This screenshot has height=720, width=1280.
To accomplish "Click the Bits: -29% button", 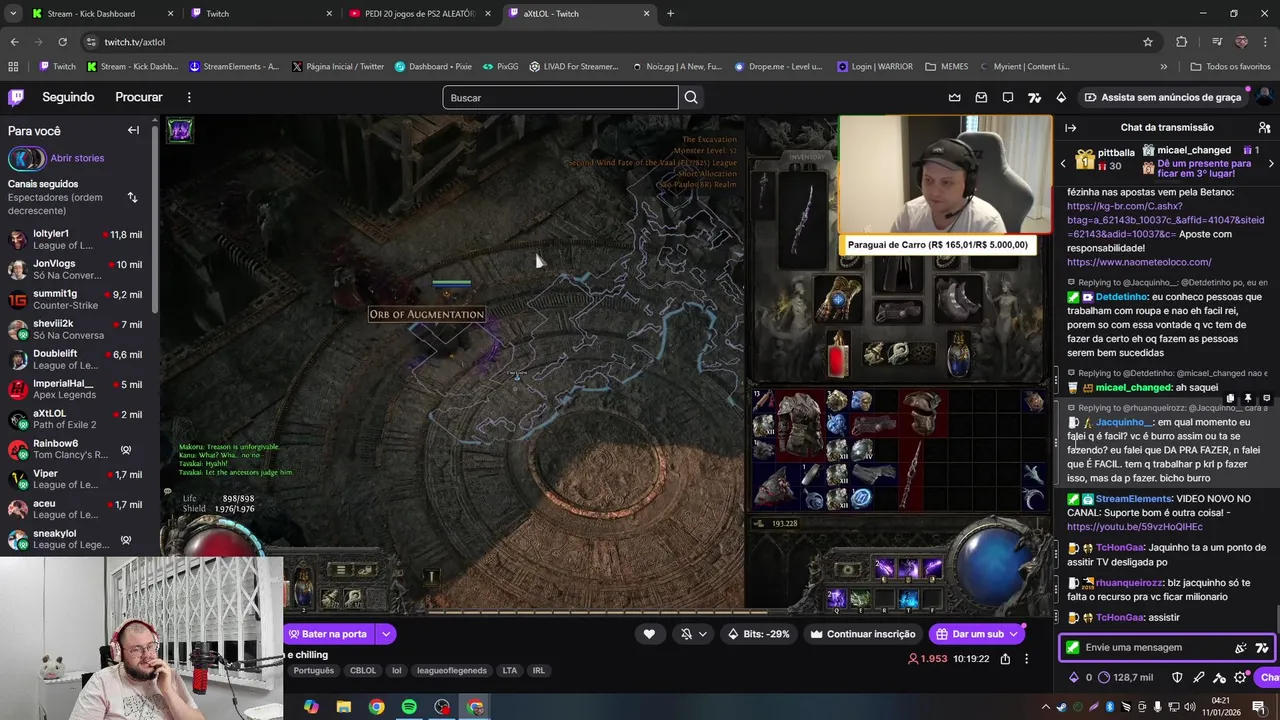I will (x=759, y=634).
